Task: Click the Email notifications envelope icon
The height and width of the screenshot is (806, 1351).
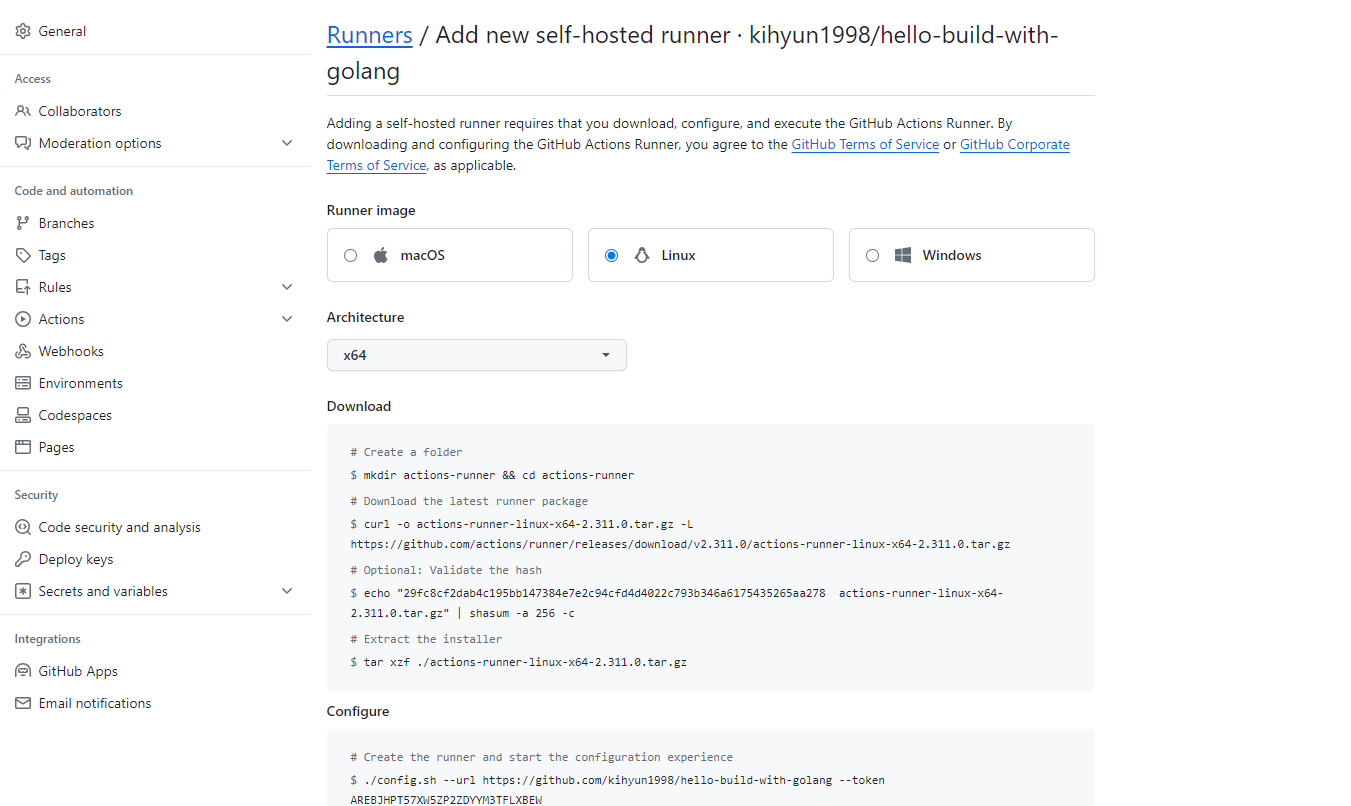Action: 23,703
